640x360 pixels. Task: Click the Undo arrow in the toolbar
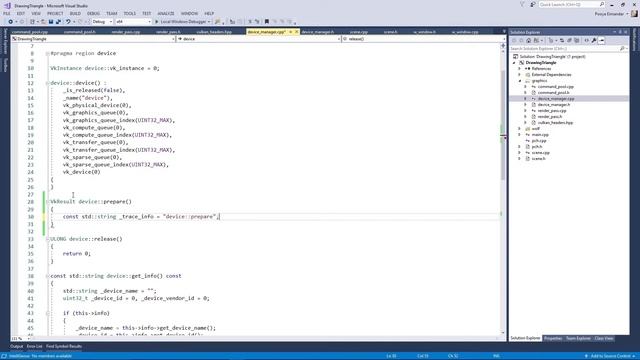point(68,22)
